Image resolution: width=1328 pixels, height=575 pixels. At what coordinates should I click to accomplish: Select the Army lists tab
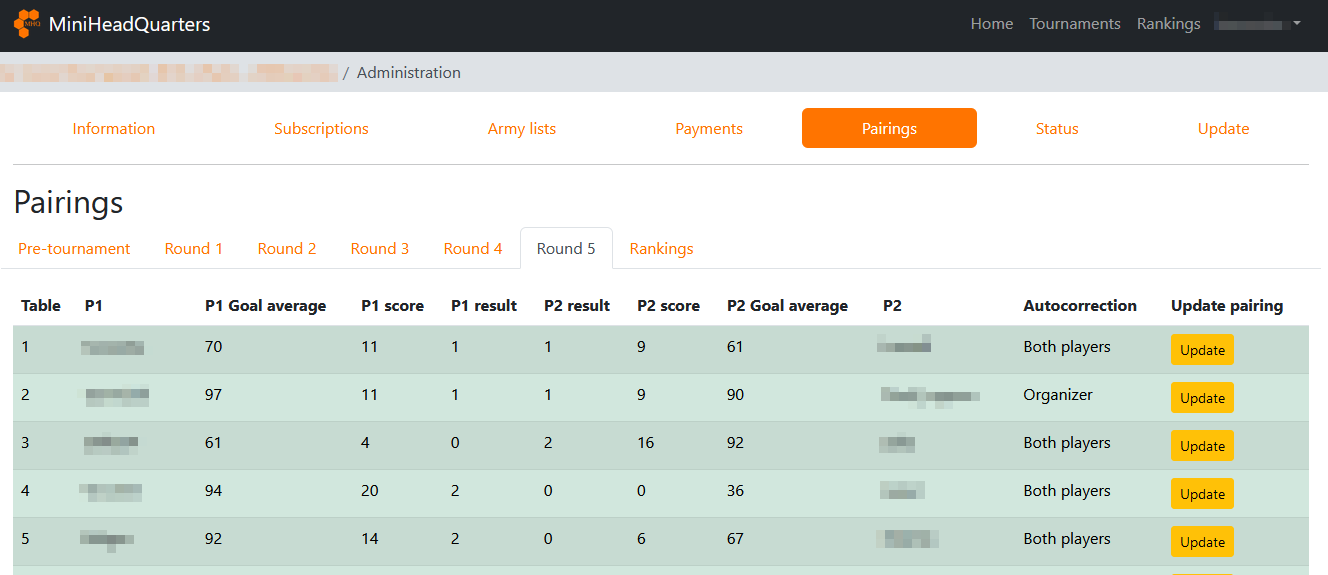tap(521, 128)
